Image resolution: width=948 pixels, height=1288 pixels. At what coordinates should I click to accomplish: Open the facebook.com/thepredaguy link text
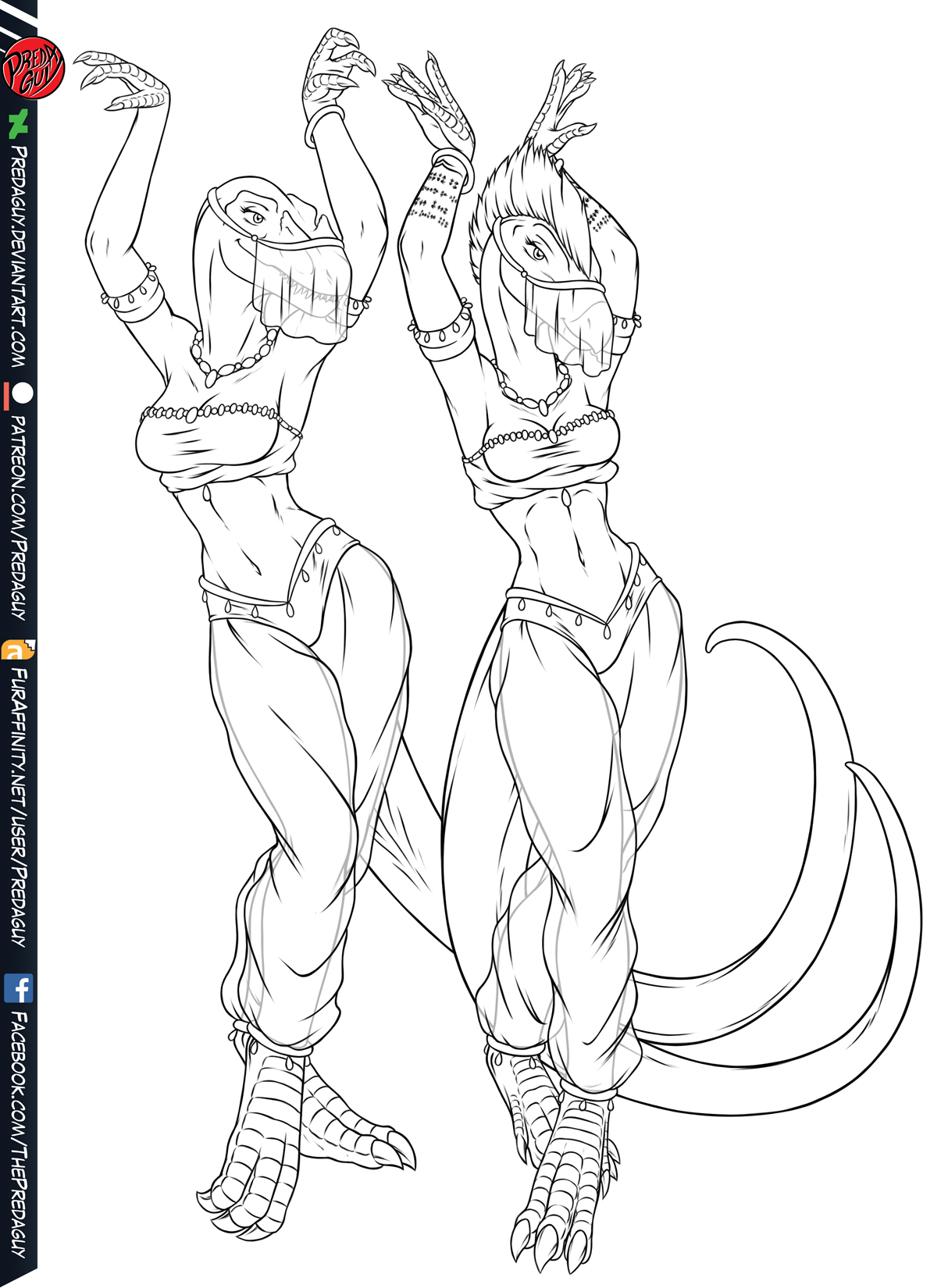pos(19,1134)
